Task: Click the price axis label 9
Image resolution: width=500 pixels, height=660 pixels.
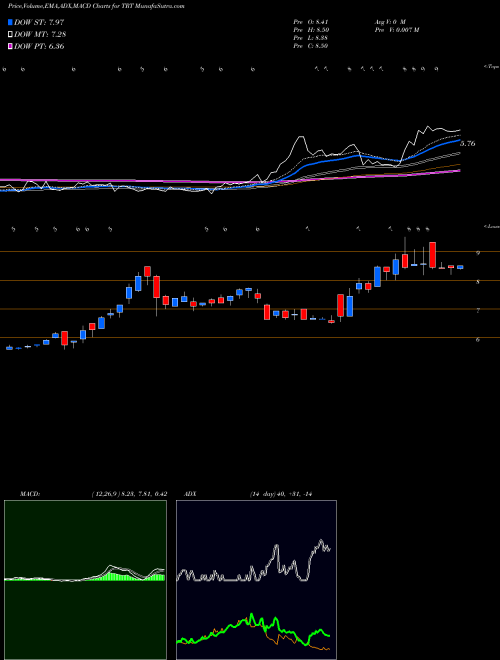Action: point(478,253)
